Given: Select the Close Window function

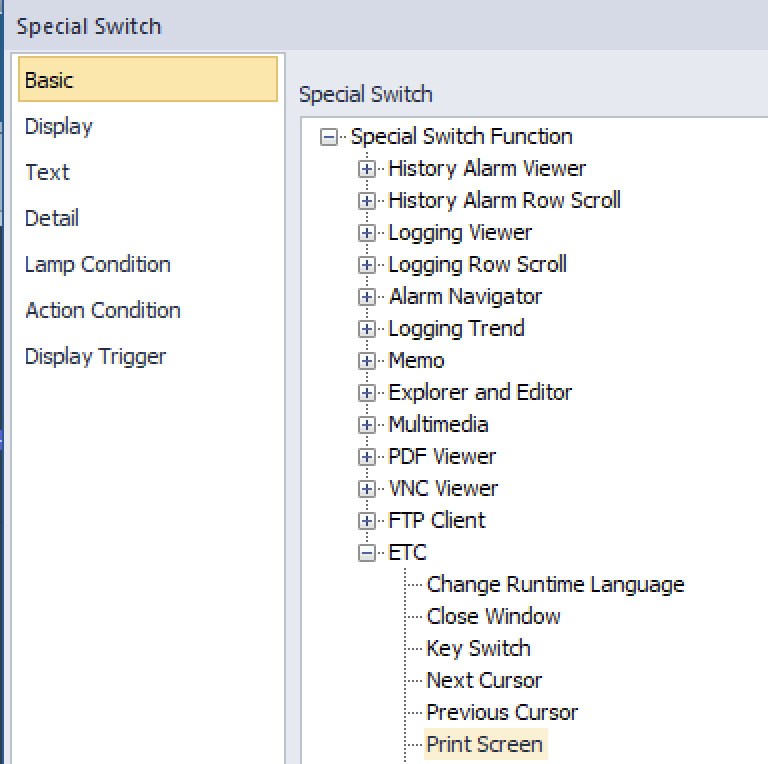Looking at the screenshot, I should (493, 617).
